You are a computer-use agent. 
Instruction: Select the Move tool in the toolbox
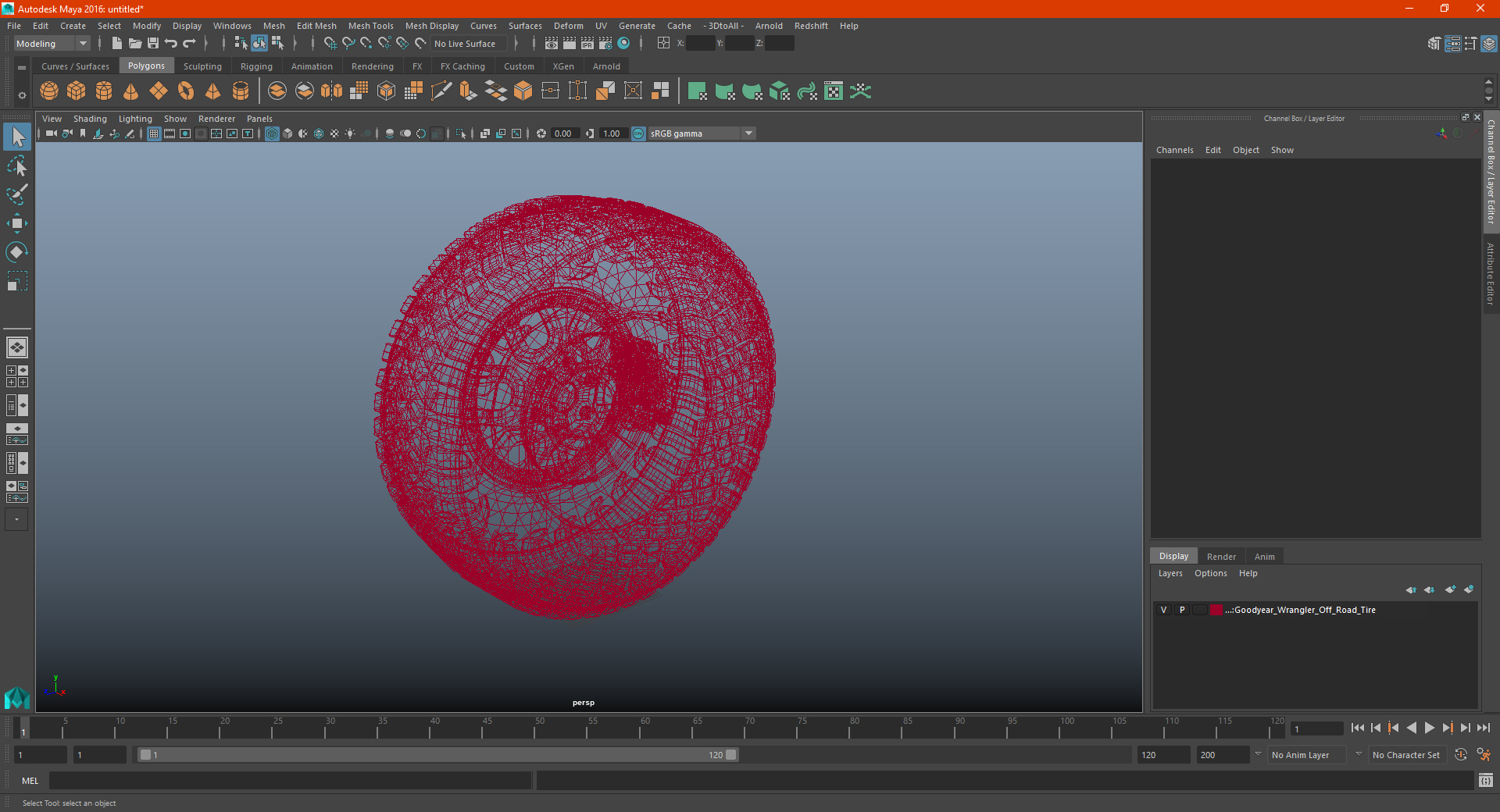point(16,223)
